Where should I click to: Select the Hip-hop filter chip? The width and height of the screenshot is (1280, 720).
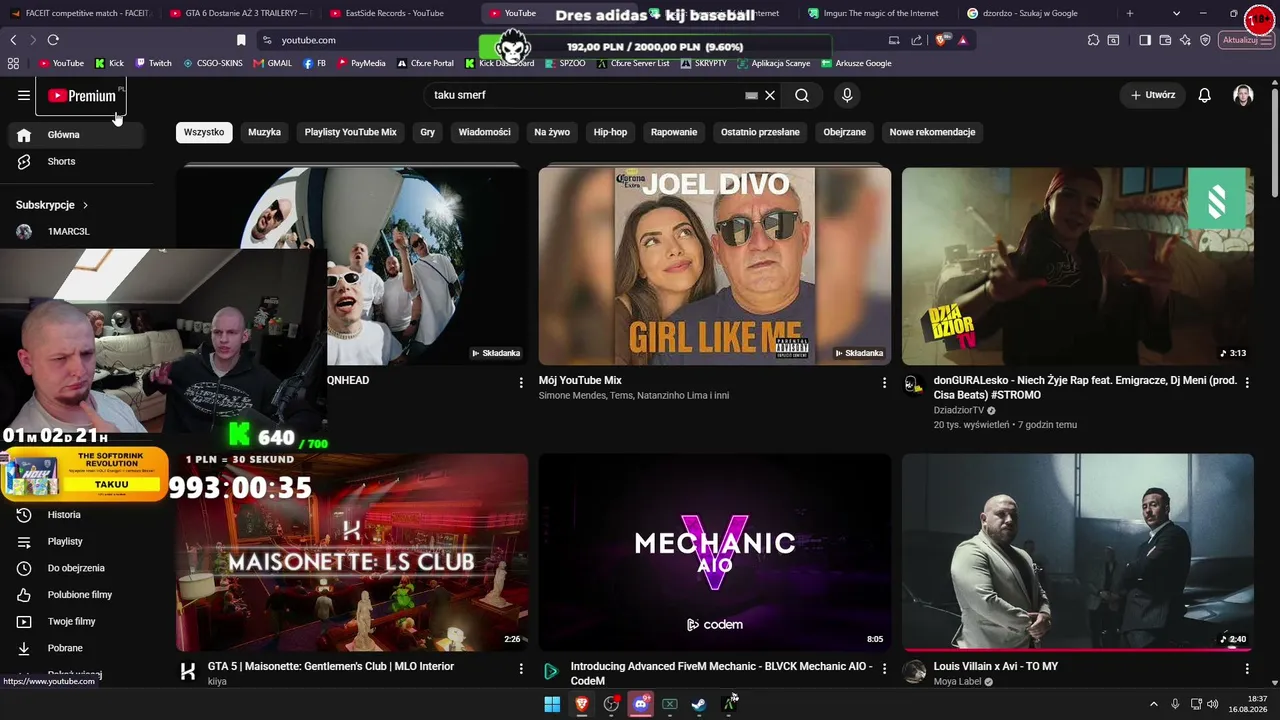(x=610, y=132)
